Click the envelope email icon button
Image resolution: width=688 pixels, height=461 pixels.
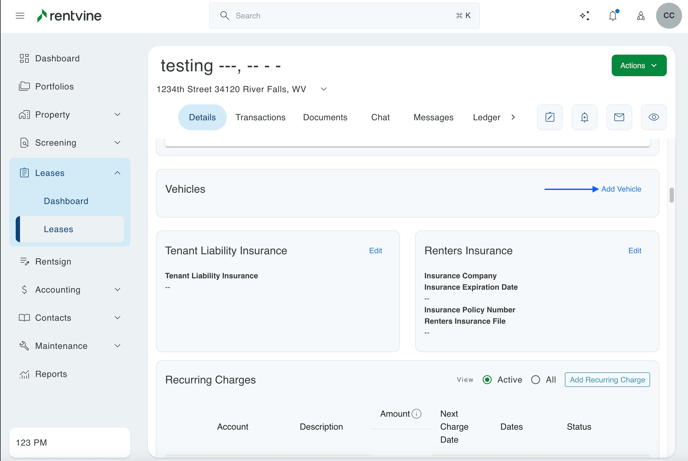619,117
